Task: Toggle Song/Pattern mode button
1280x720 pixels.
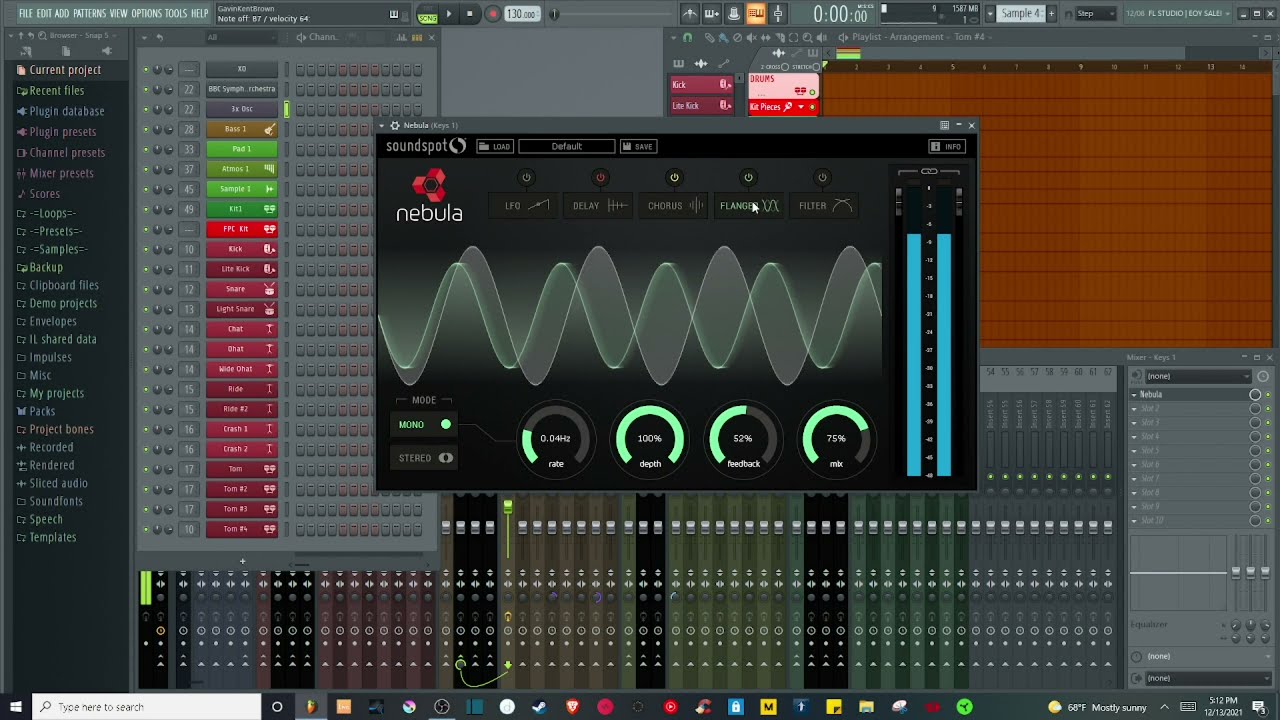Action: point(427,14)
